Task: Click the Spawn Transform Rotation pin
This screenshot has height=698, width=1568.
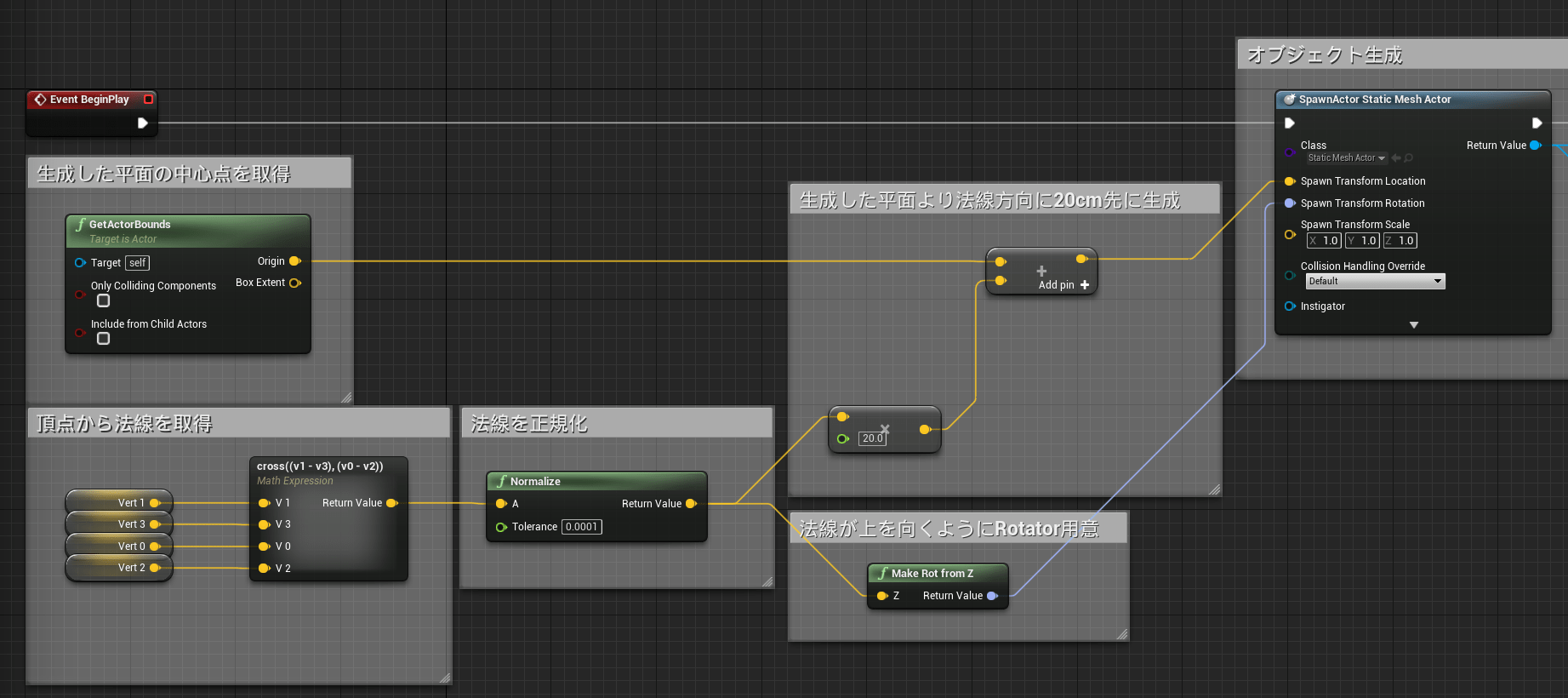Action: [1290, 203]
